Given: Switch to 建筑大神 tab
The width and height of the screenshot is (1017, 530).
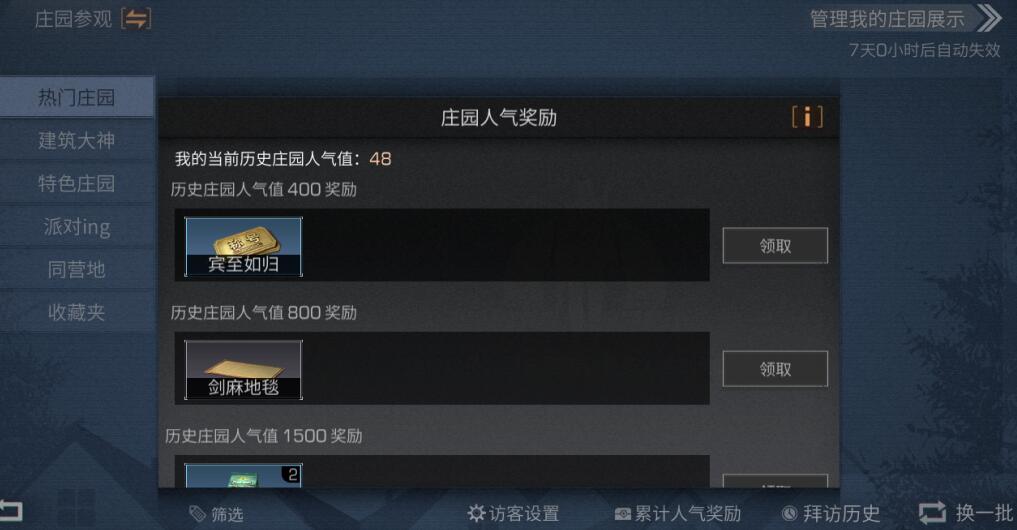Looking at the screenshot, I should click(x=77, y=140).
